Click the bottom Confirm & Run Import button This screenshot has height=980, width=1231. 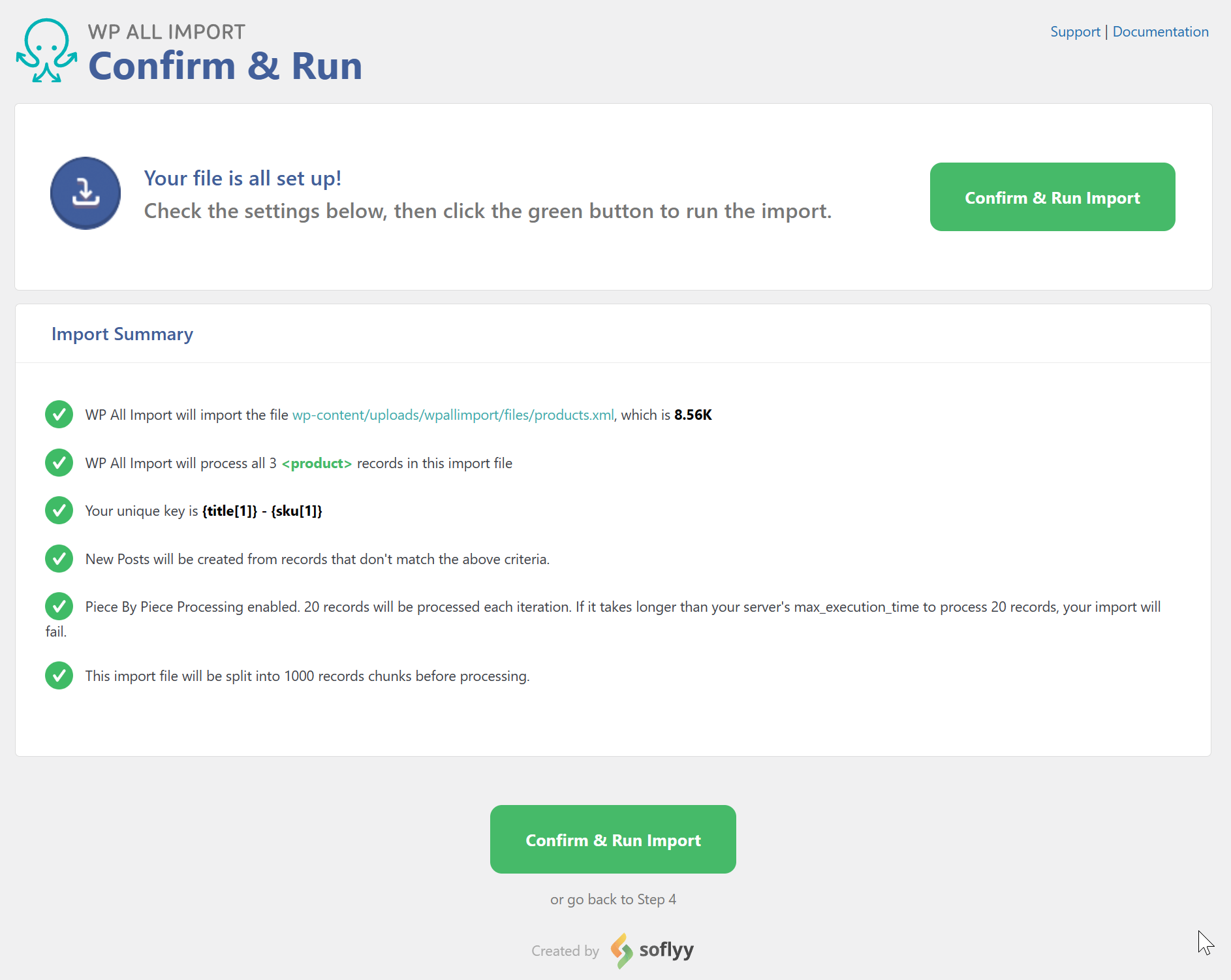click(x=613, y=839)
